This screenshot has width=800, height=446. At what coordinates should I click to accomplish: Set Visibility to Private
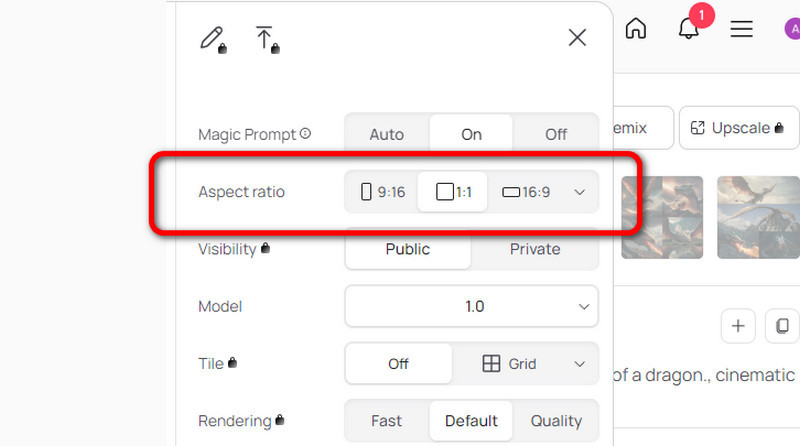(x=535, y=249)
